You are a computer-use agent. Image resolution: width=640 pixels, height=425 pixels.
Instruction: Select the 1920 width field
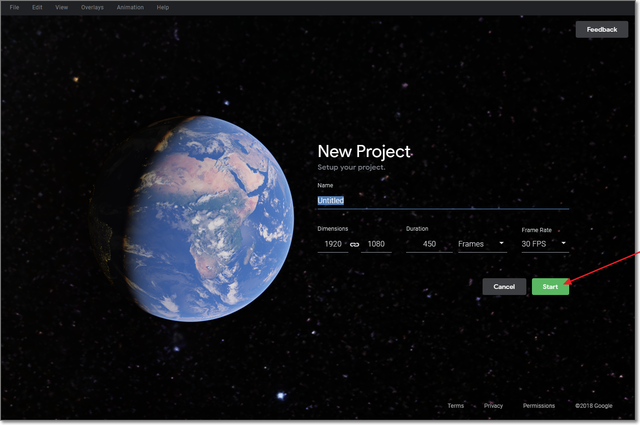[332, 244]
